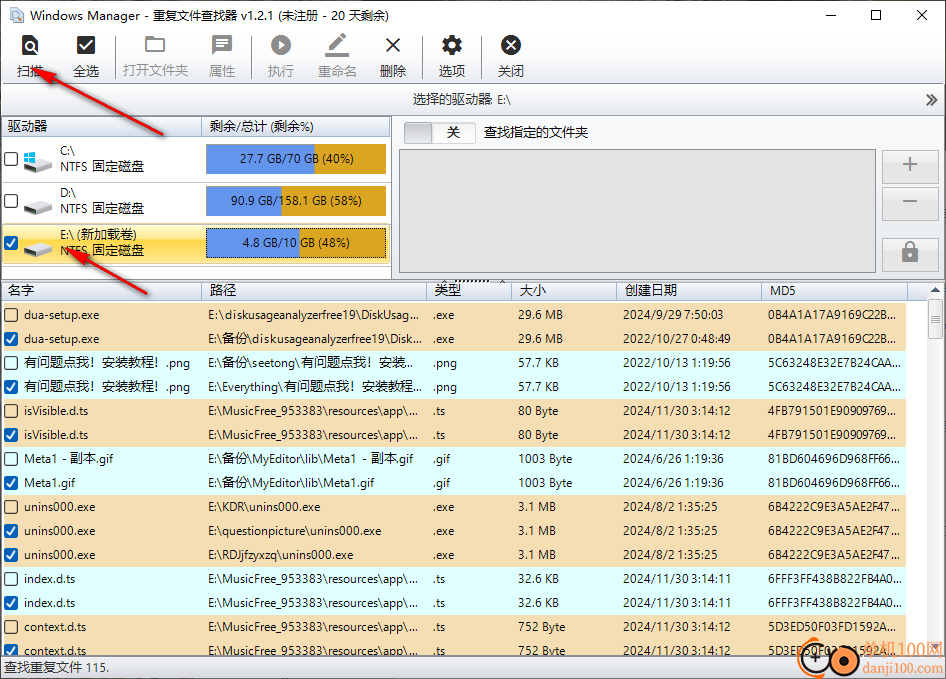
Task: Click the C:\ Windows drive icon
Action: [37, 161]
